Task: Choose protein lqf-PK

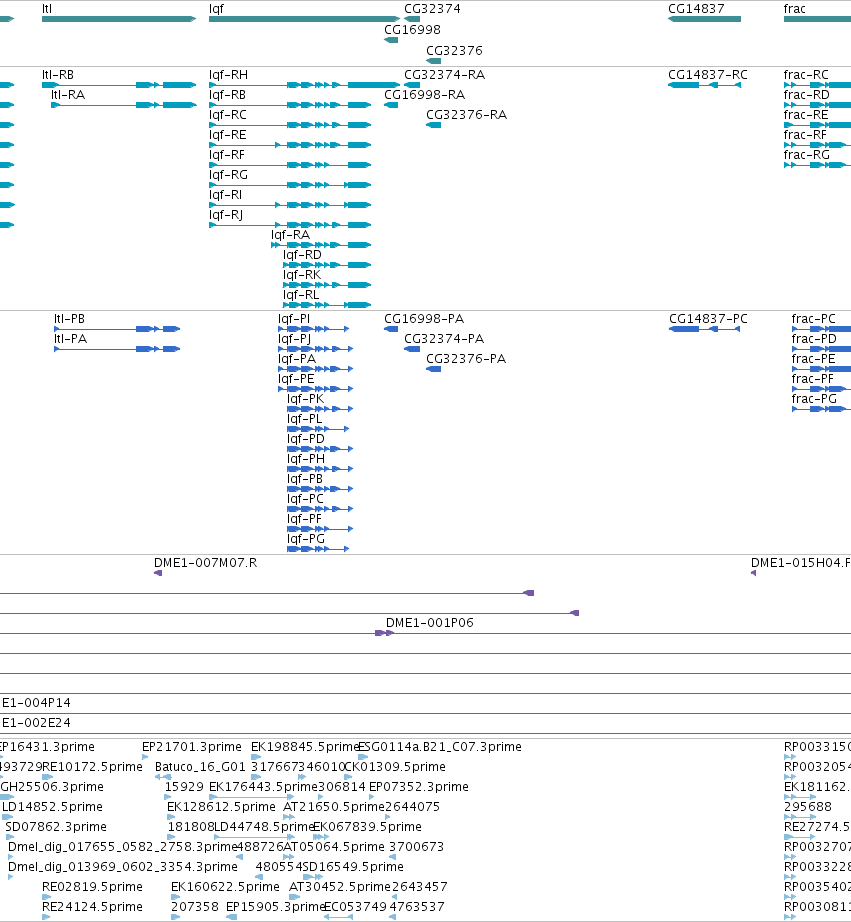Action: pyautogui.click(x=306, y=399)
